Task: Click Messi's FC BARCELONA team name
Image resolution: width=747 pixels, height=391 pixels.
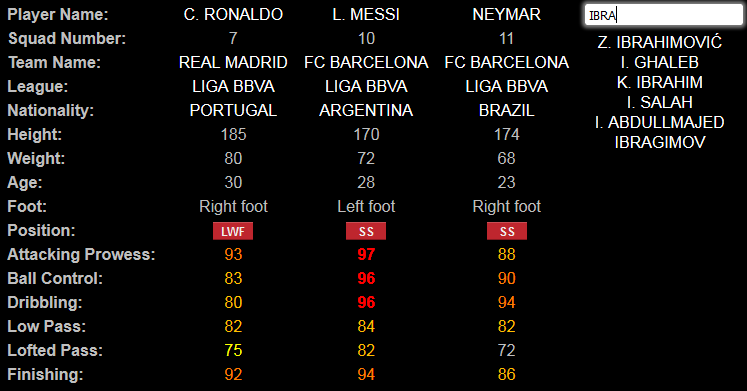Action: tap(366, 62)
